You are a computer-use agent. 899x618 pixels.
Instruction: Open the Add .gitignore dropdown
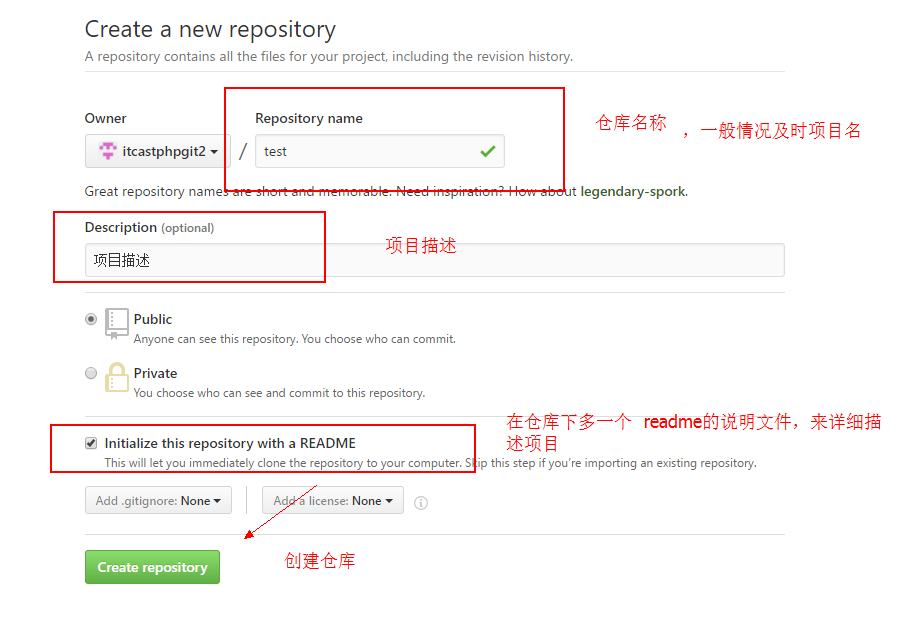pyautogui.click(x=158, y=500)
